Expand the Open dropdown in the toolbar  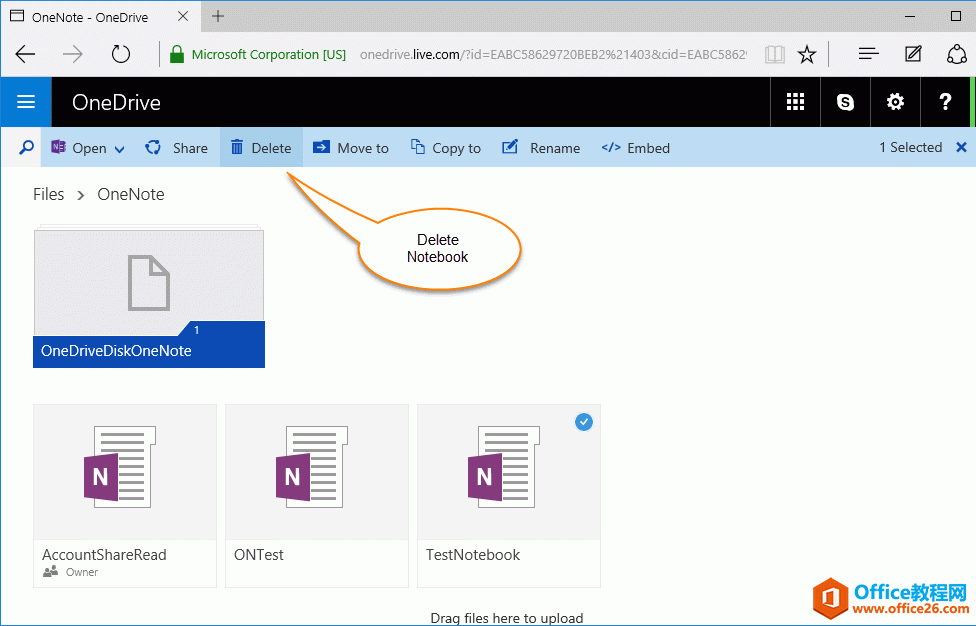click(118, 147)
